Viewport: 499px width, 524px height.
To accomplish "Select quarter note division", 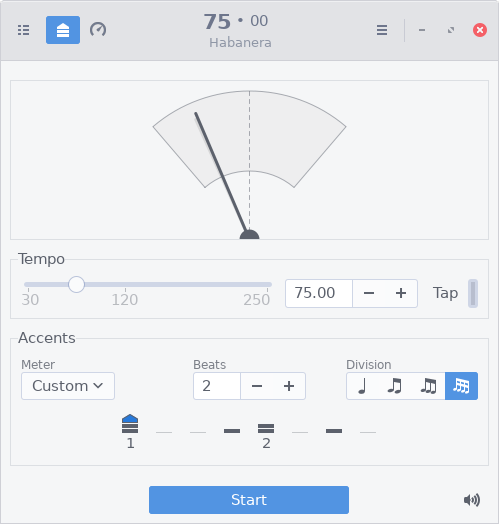I will [363, 386].
